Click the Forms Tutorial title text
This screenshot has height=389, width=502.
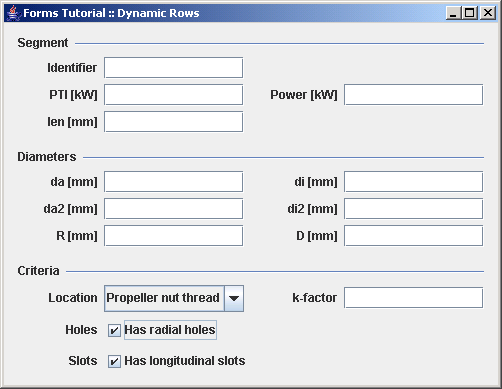(x=111, y=13)
